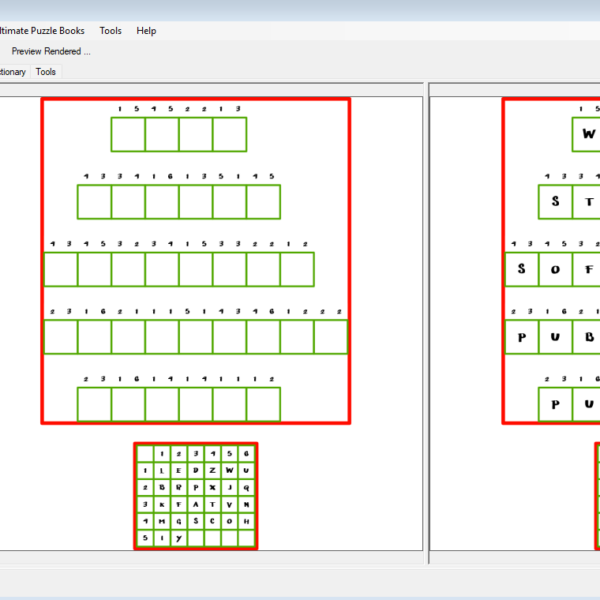This screenshot has height=600, width=600.
Task: Select the last empty box of the bottom puzzle row
Action: click(x=263, y=404)
